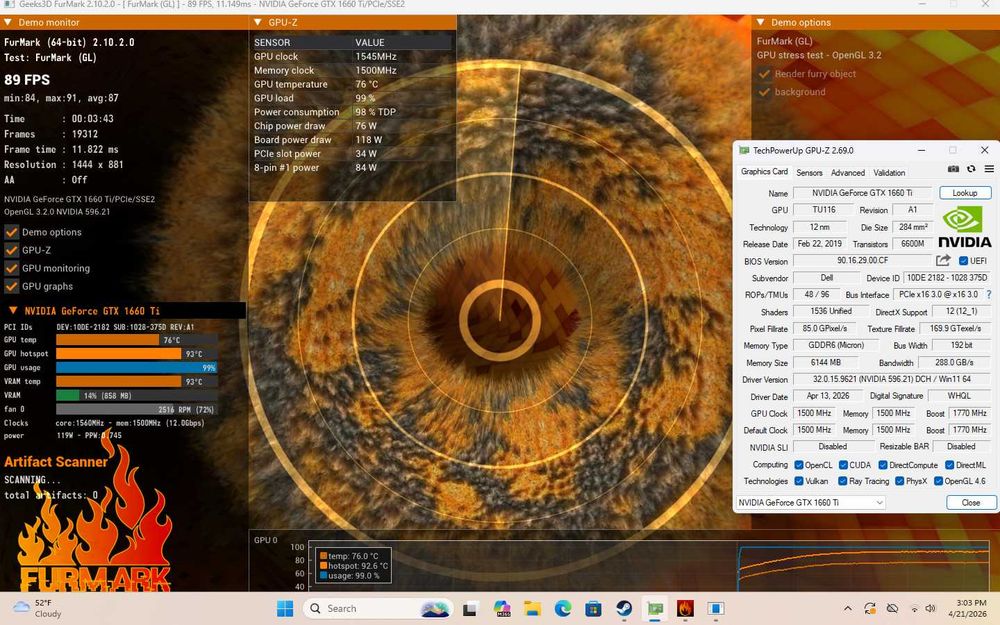Open network Wi-Fi tray icon
This screenshot has width=1000, height=625.
pos(915,609)
